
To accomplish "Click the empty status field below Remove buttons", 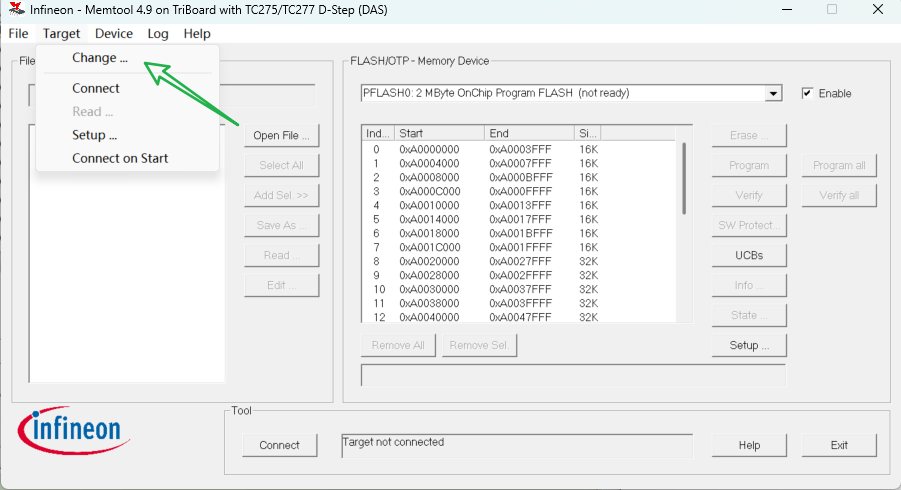I will (x=573, y=375).
